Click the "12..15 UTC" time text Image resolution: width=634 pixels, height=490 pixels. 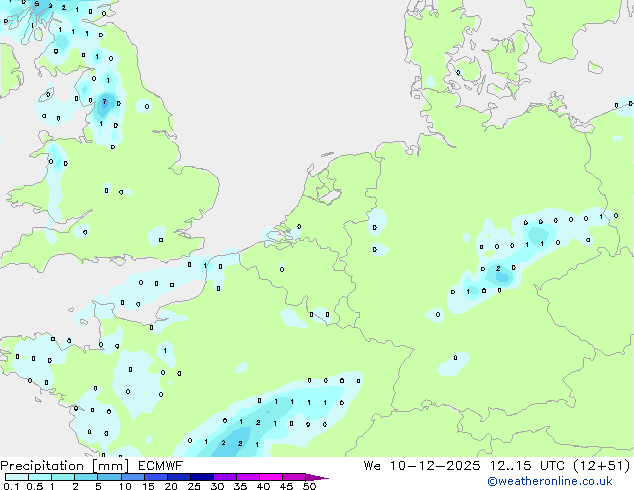coord(526,466)
